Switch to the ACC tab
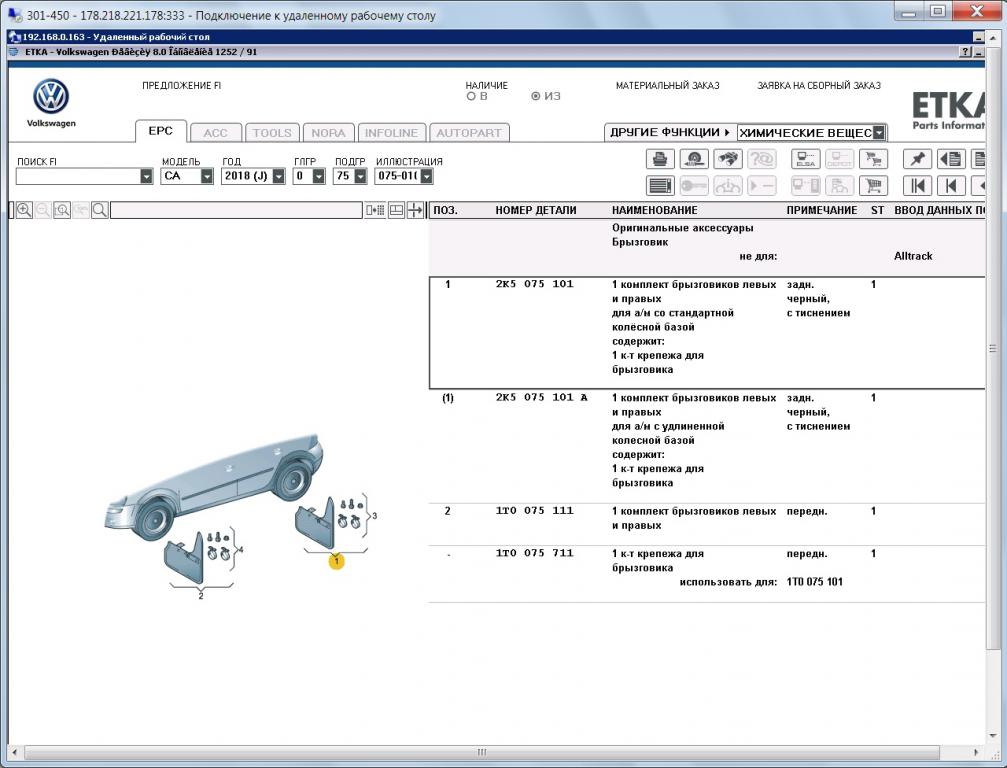 pyautogui.click(x=216, y=133)
